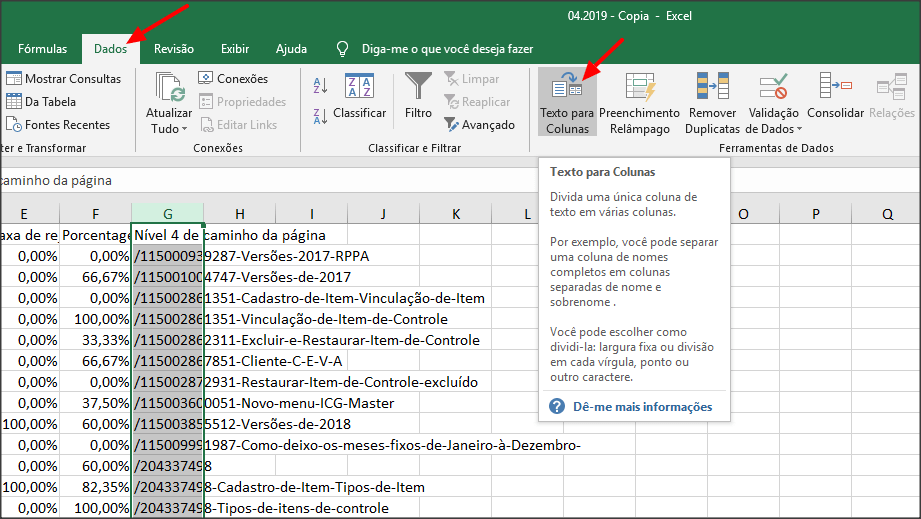921x519 pixels.
Task: Click the help question mark icon
Action: (x=557, y=406)
